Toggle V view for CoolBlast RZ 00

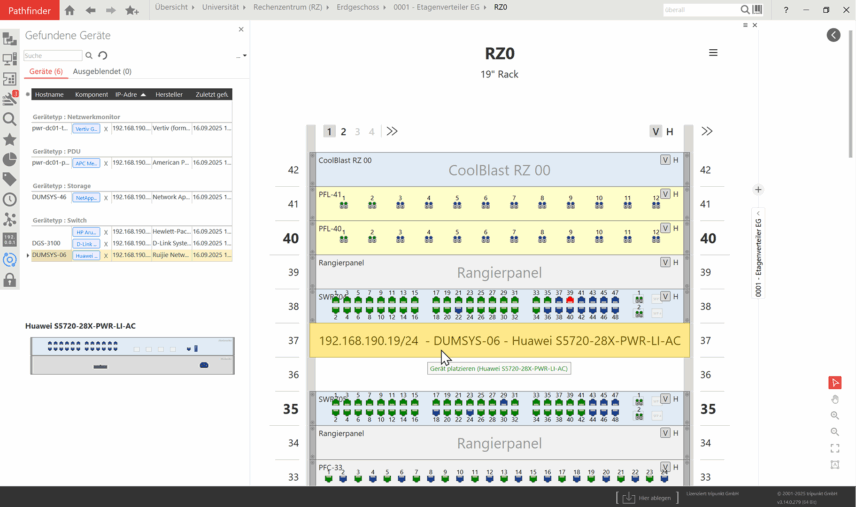pyautogui.click(x=665, y=160)
